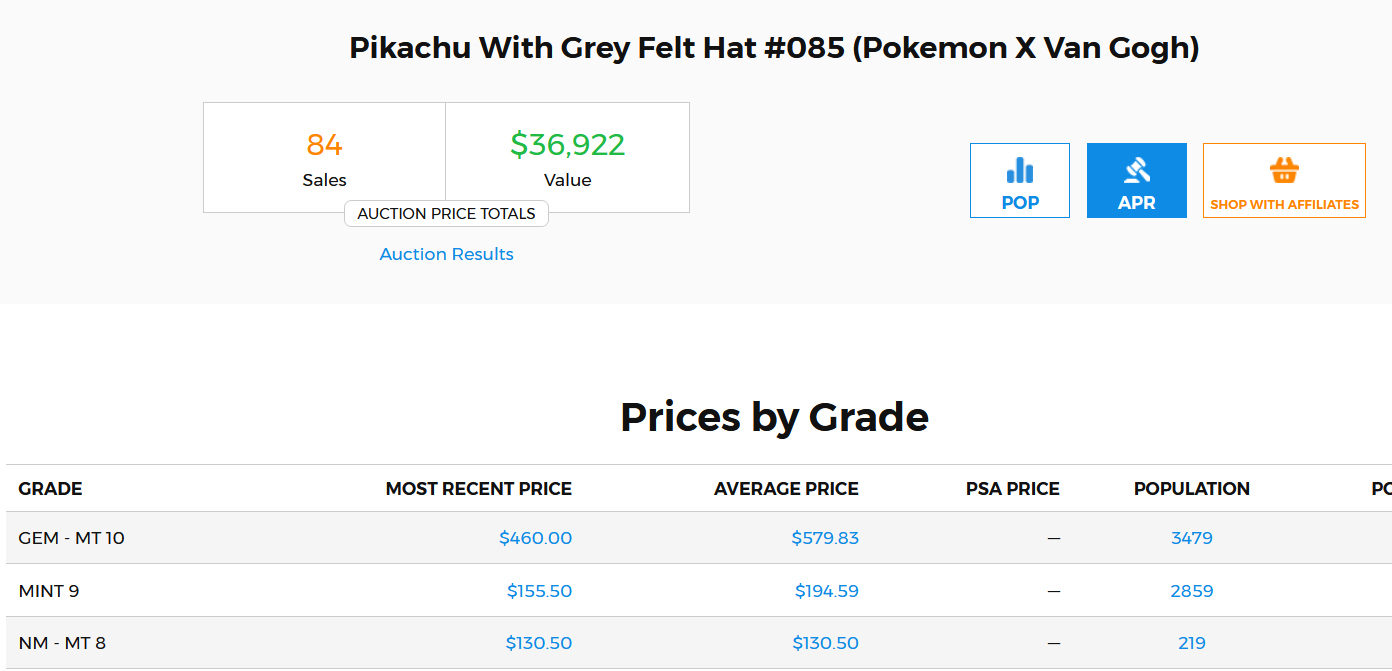The image size is (1392, 671).
Task: Open NM-MT 8 most recent price $130.50
Action: (x=539, y=643)
